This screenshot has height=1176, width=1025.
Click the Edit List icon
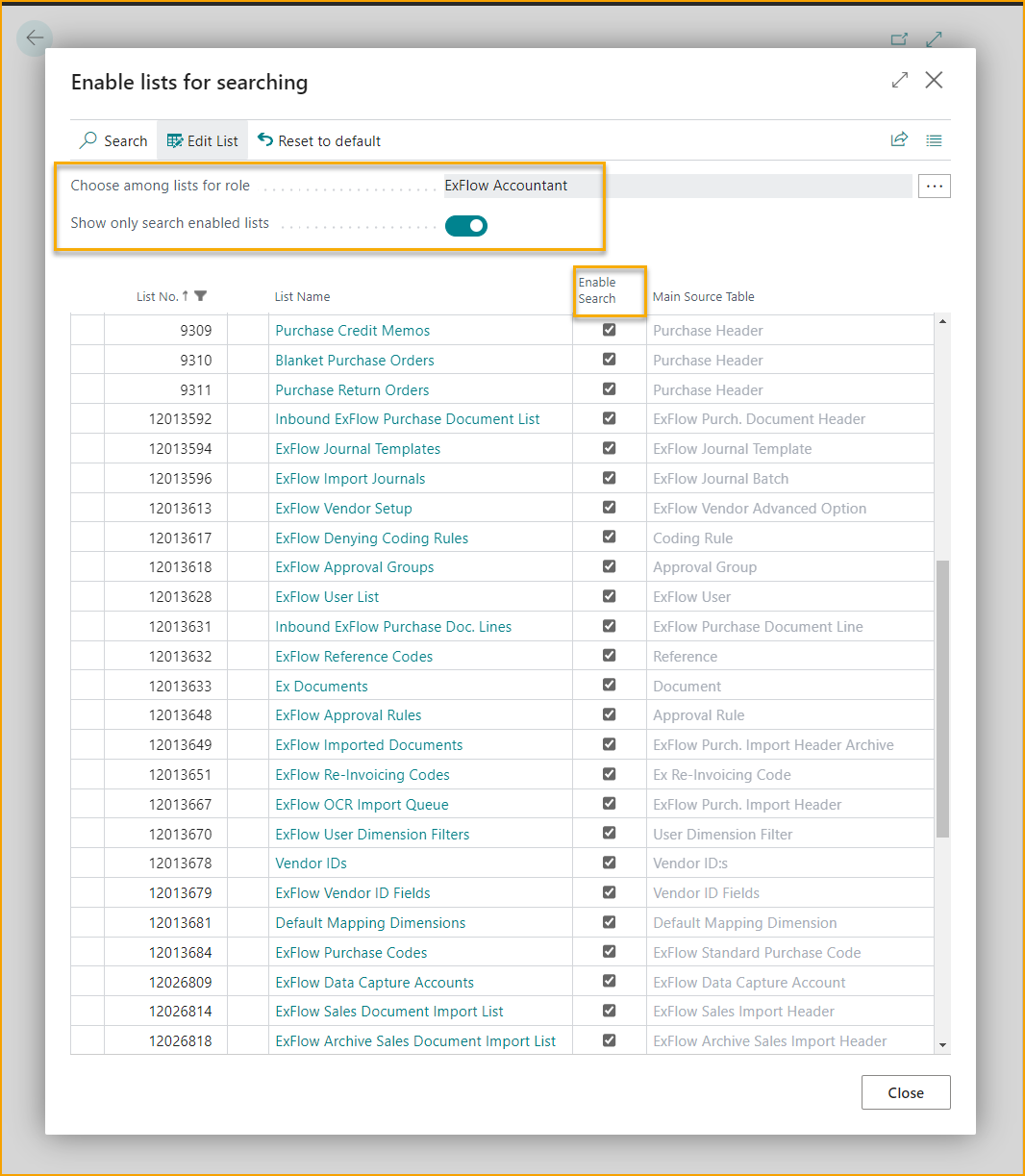coord(175,140)
